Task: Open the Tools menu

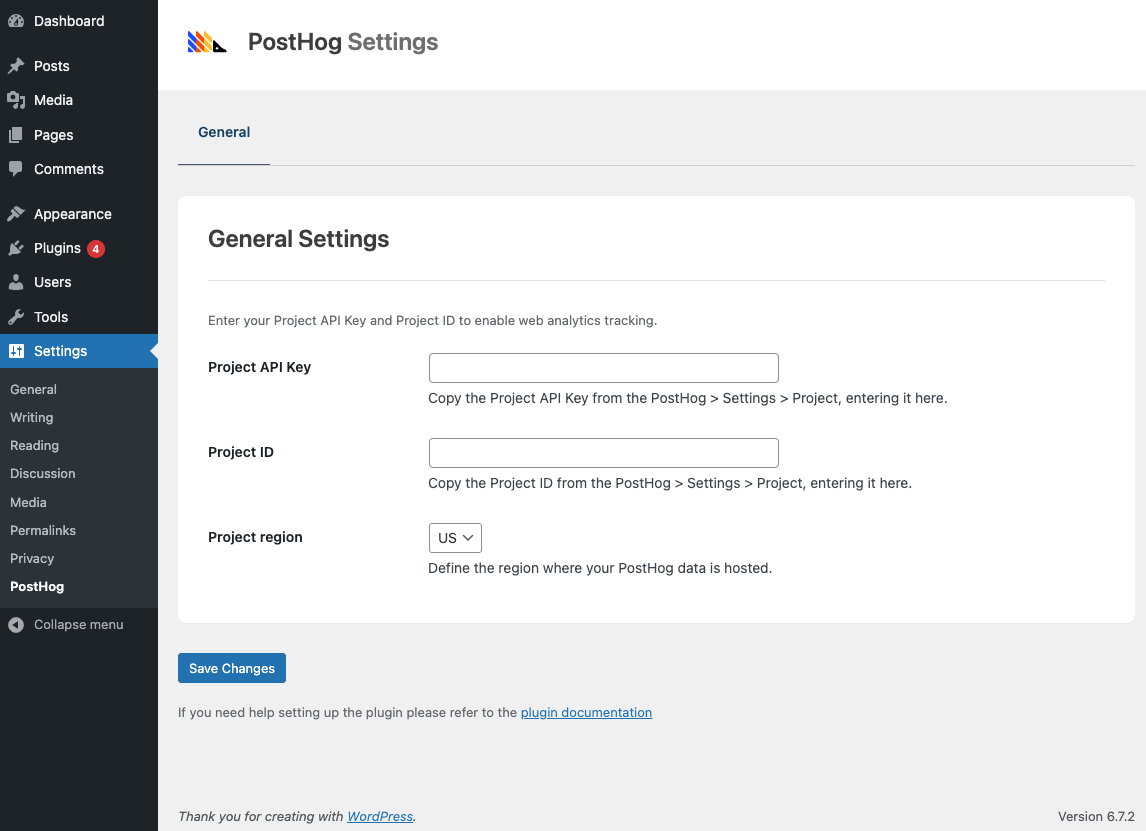Action: pyautogui.click(x=79, y=317)
